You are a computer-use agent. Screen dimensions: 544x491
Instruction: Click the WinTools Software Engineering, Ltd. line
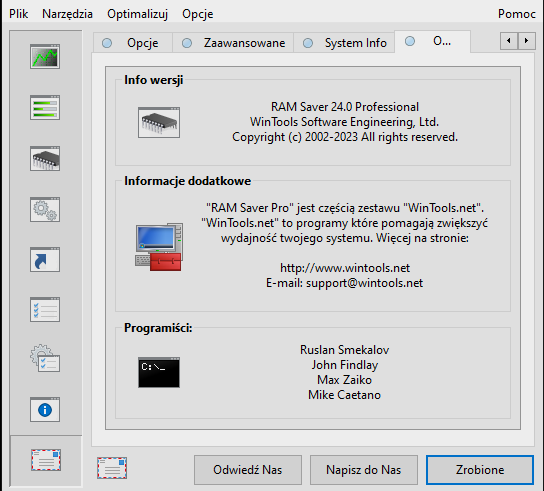pyautogui.click(x=345, y=122)
